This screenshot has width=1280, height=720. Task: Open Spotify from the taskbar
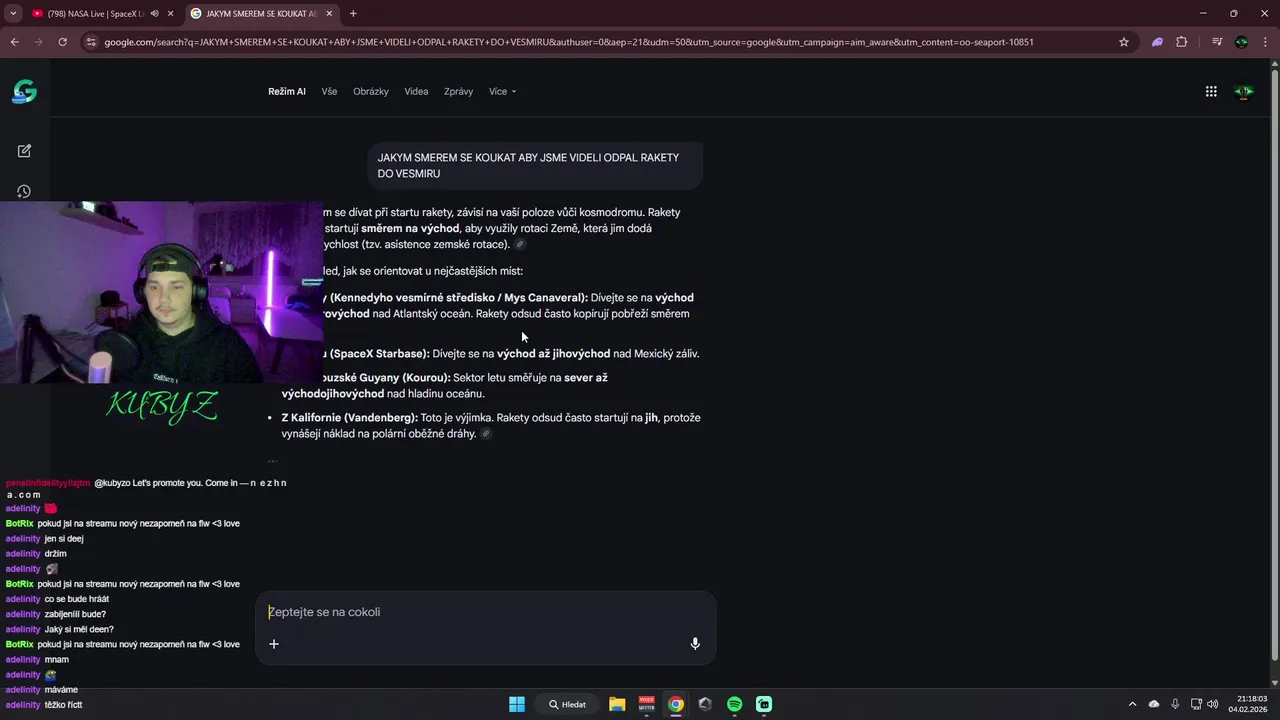(x=734, y=704)
